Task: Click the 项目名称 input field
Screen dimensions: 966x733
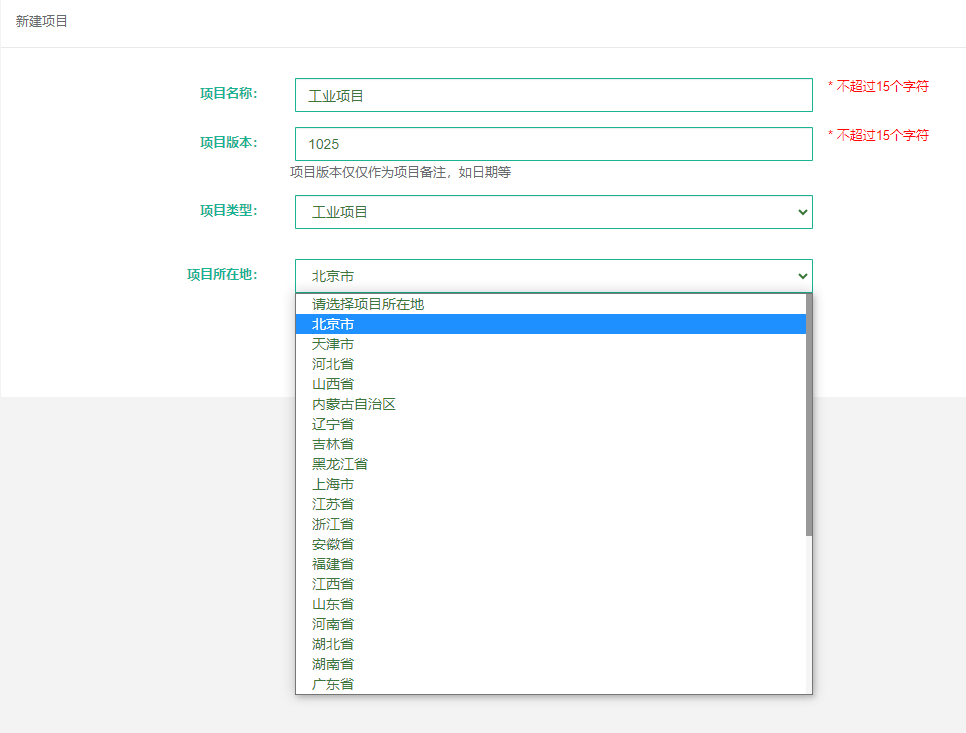Action: 553,95
